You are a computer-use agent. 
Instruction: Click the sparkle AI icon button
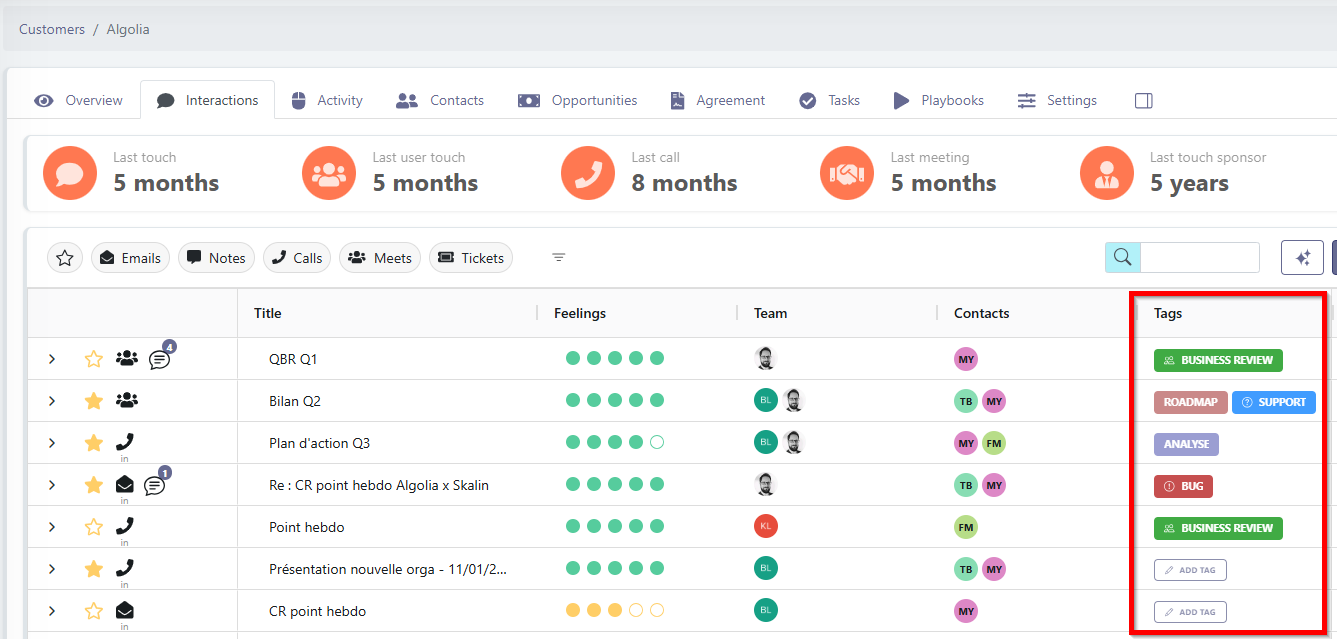pyautogui.click(x=1302, y=258)
